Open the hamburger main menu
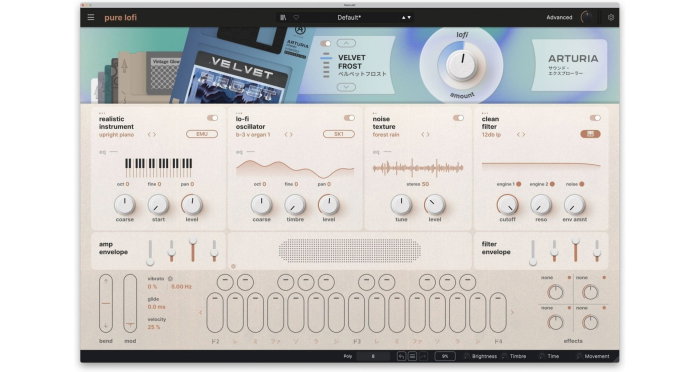Image resolution: width=700 pixels, height=372 pixels. (91, 17)
